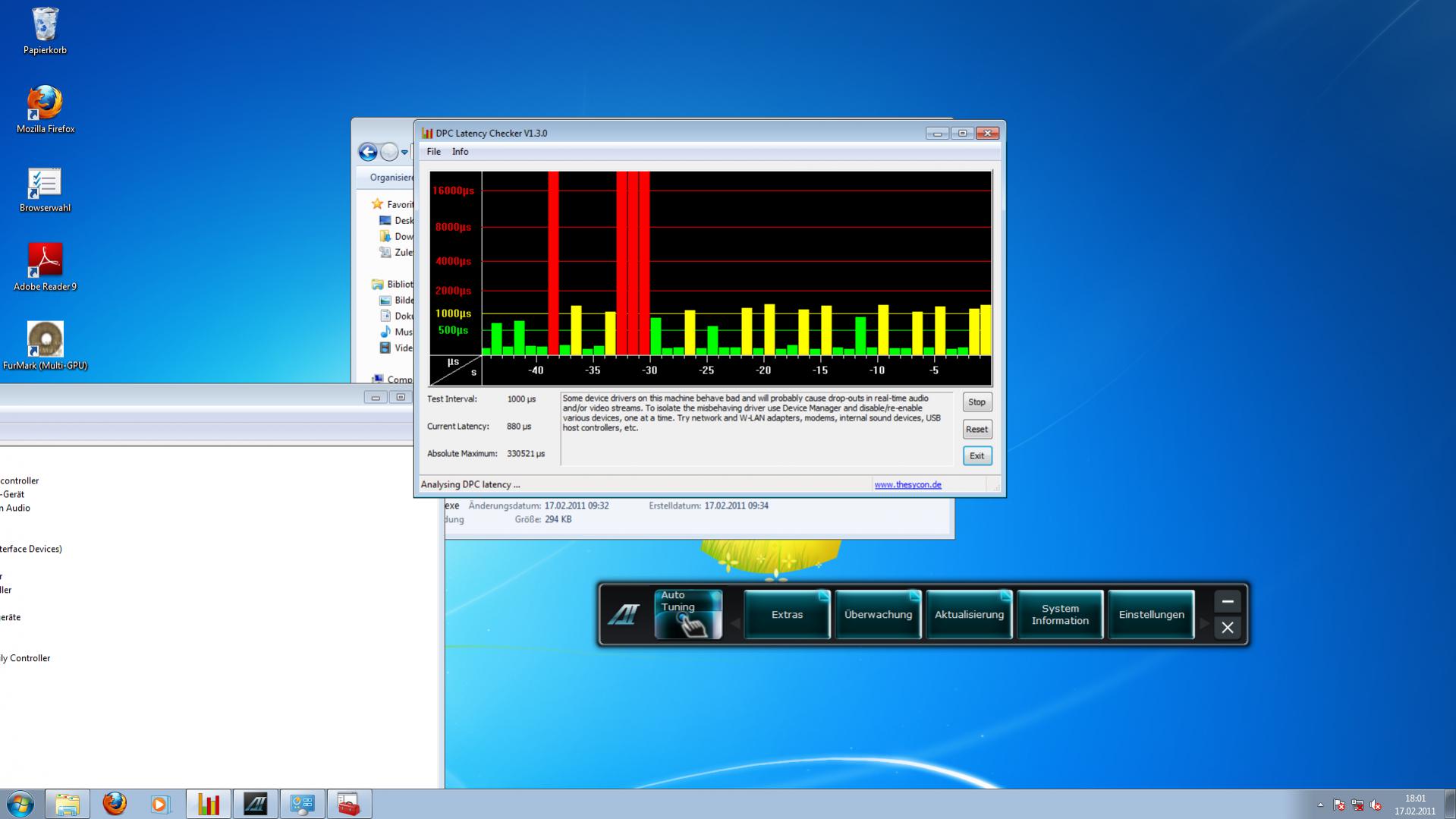Click the Show Desktop strip at taskbar end
This screenshot has height=819, width=1456.
(1450, 805)
